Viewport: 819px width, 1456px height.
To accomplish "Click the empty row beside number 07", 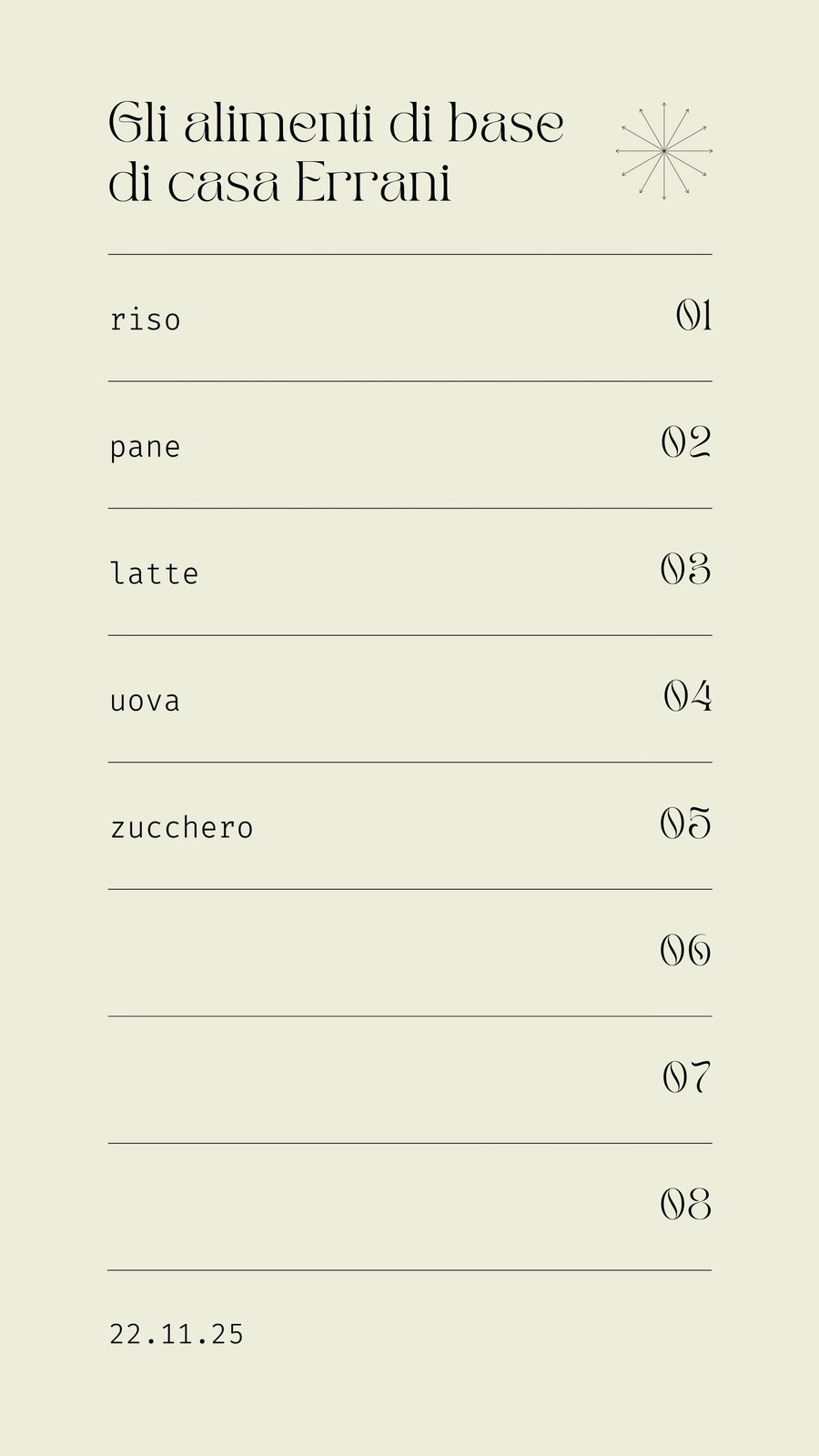I will 409,1080.
